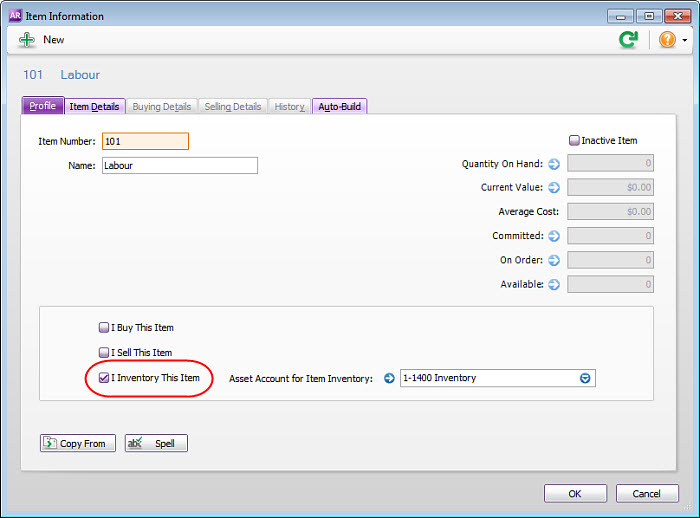Enable the I Buy This Item checkbox
Image resolution: width=700 pixels, height=518 pixels.
point(104,328)
